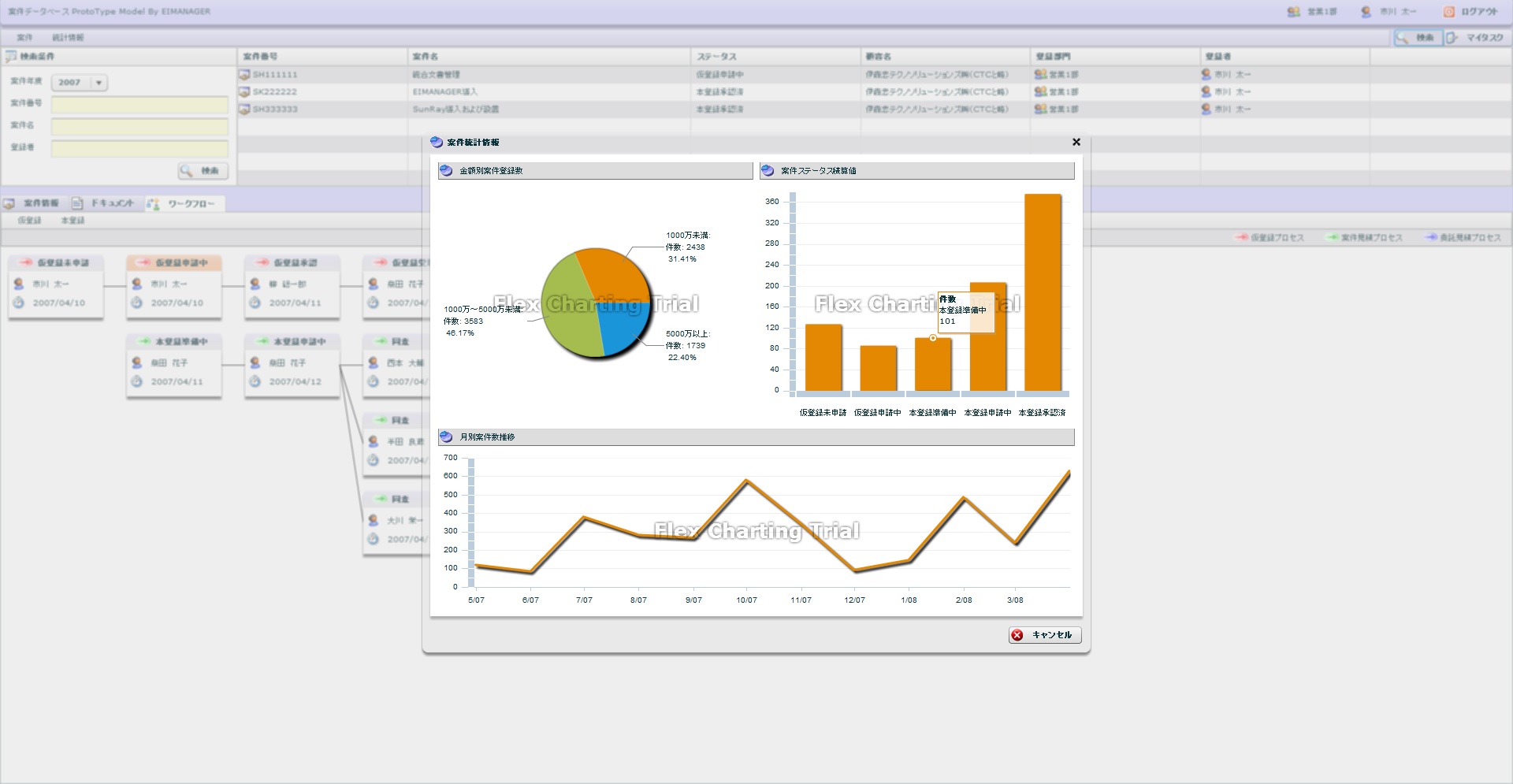This screenshot has height=784, width=1513.
Task: Click the icon beside 案件ステータス積算値 panel header
Action: tap(768, 170)
